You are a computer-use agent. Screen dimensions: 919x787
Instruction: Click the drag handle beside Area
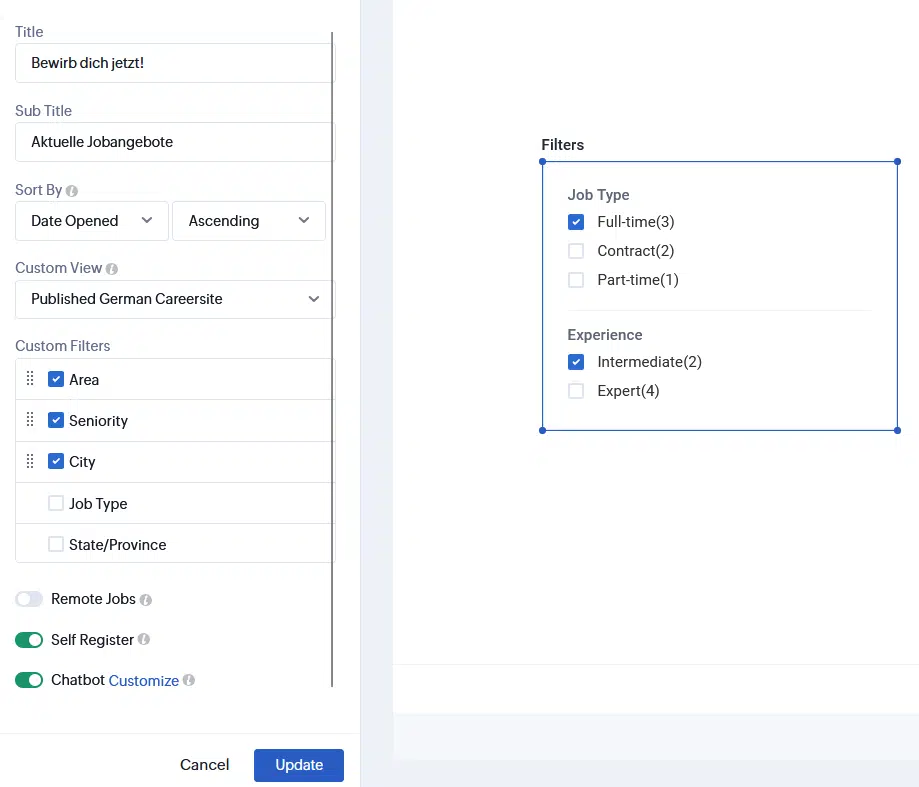coord(30,379)
